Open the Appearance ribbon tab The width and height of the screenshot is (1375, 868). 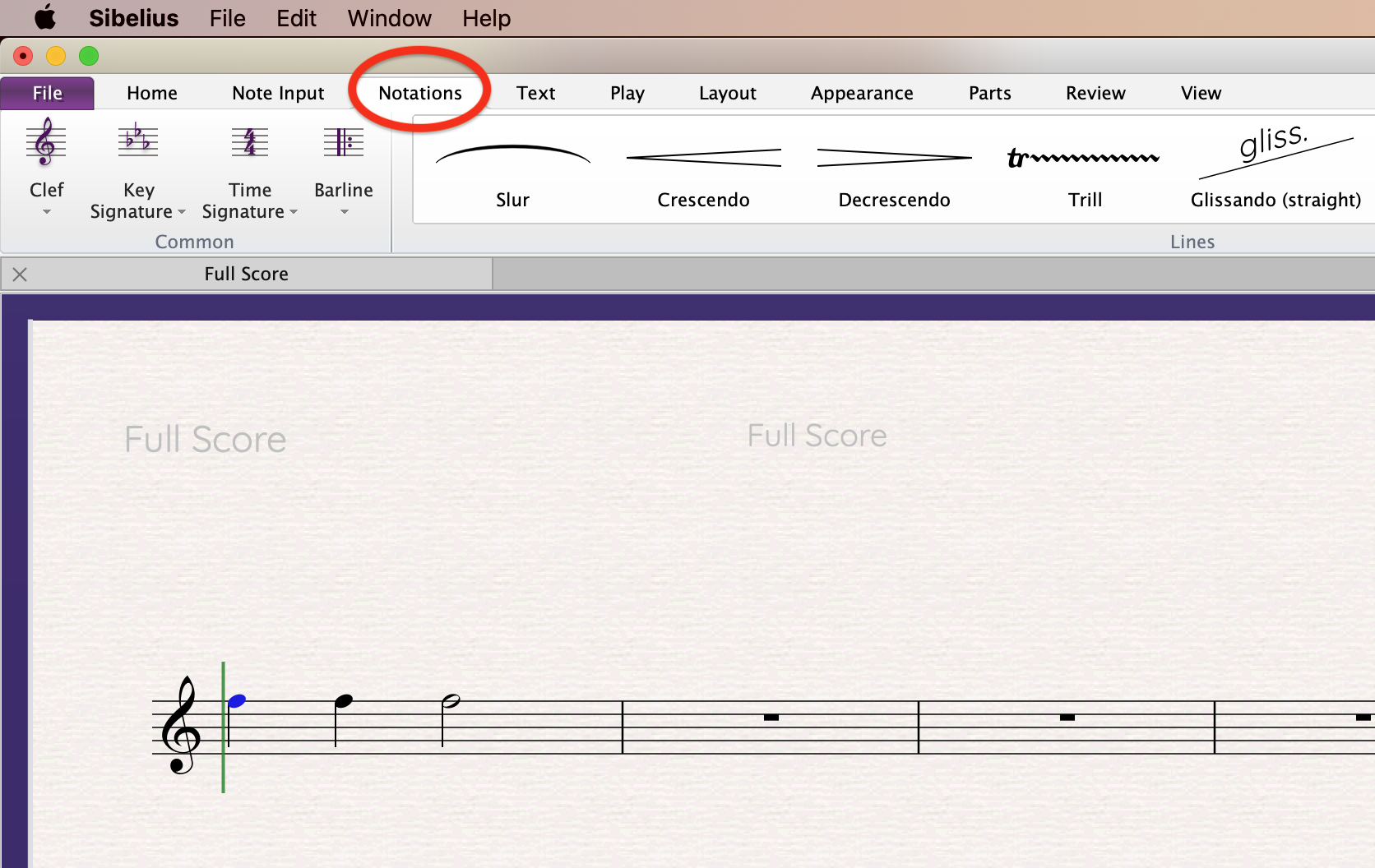(x=862, y=94)
